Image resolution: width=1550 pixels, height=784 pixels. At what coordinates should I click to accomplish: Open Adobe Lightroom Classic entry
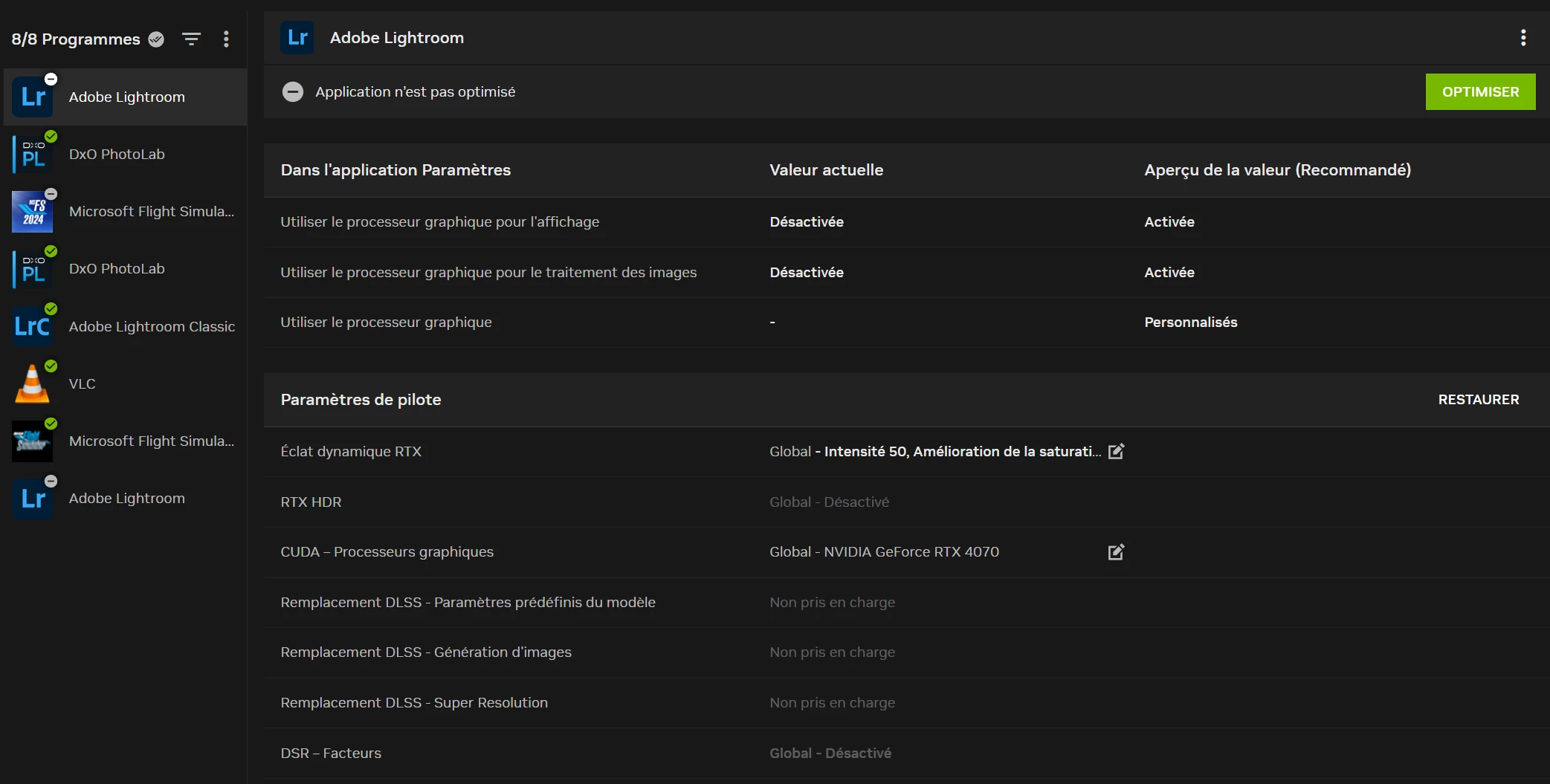[x=125, y=326]
